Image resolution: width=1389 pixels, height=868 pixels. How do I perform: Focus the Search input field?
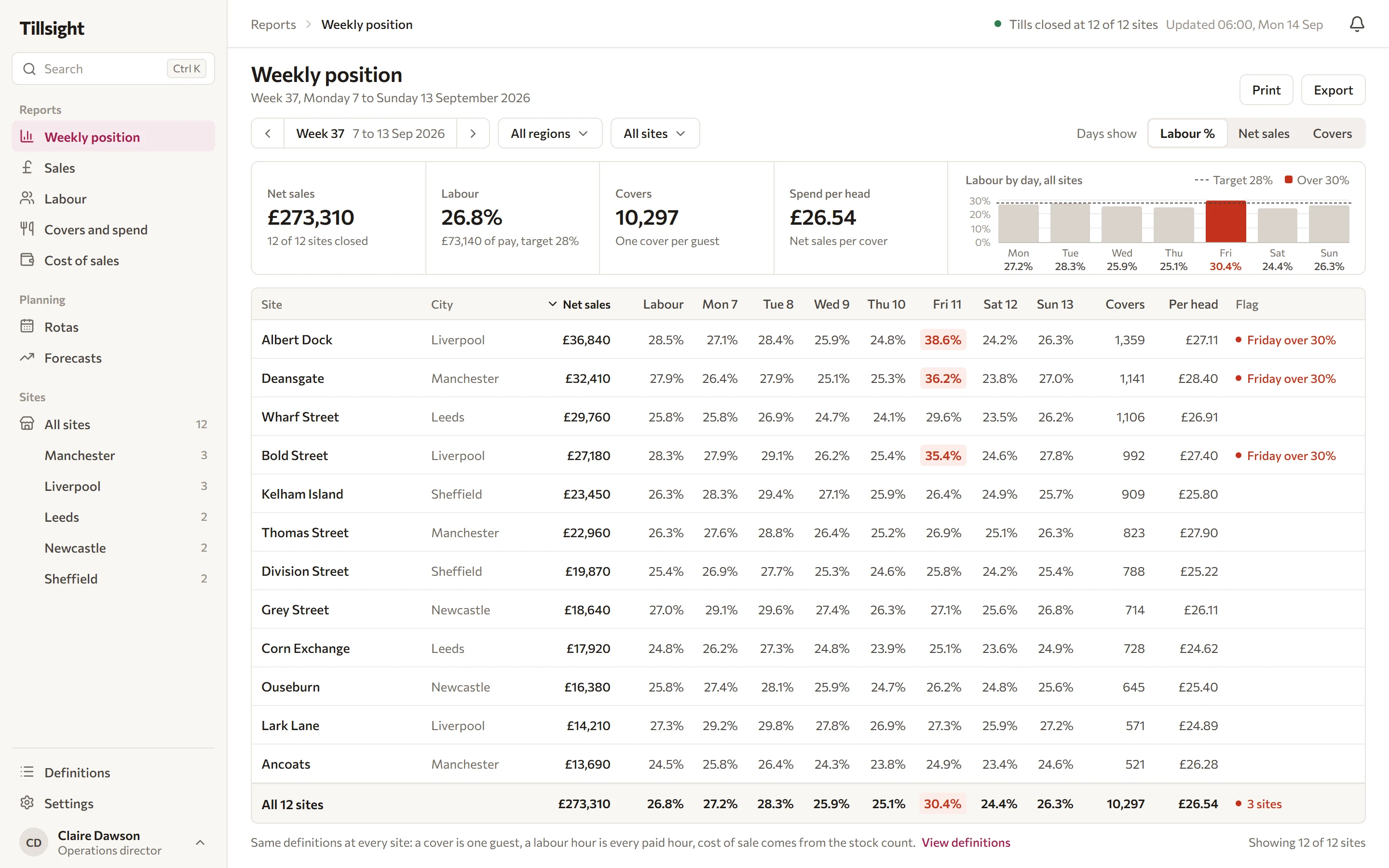coord(113,69)
